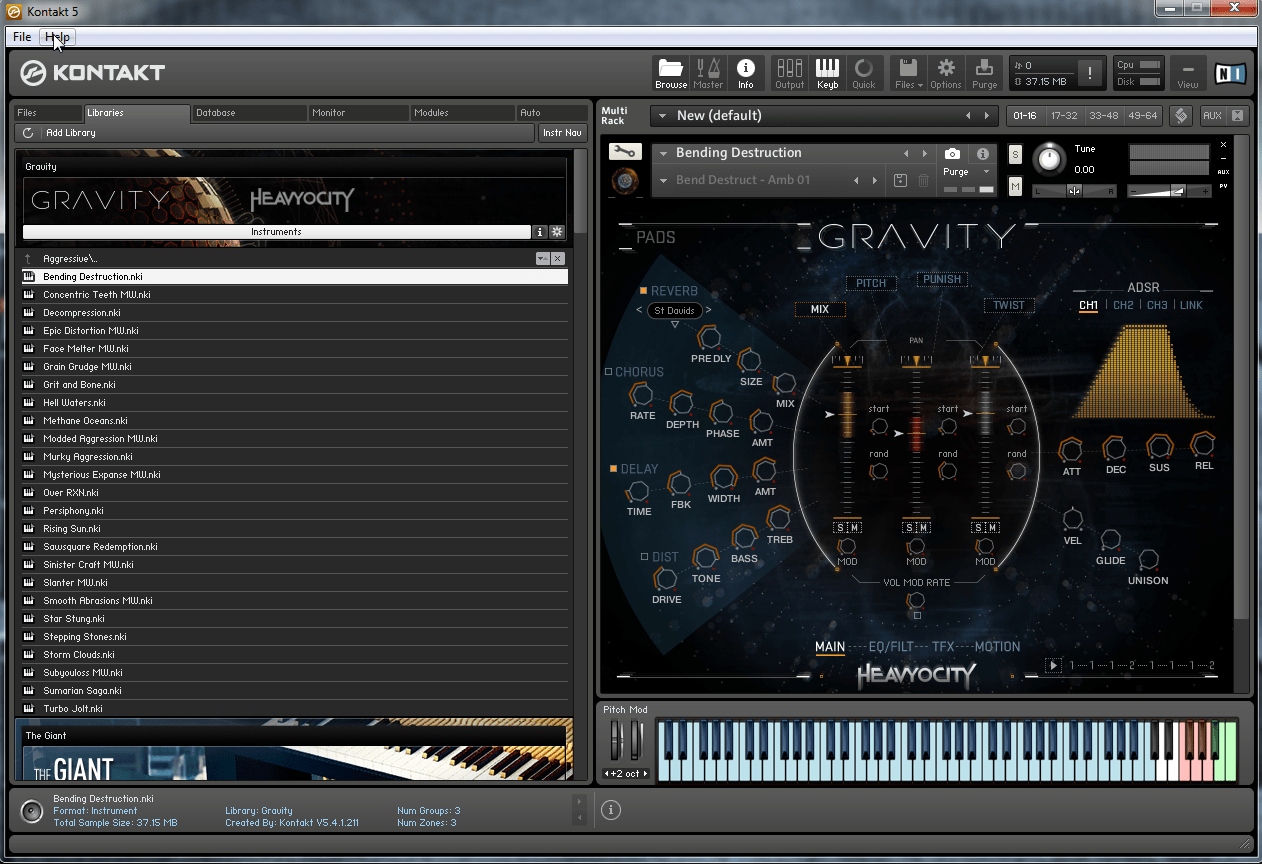The image size is (1262, 864).
Task: Open the File menu
Action: pyautogui.click(x=22, y=37)
